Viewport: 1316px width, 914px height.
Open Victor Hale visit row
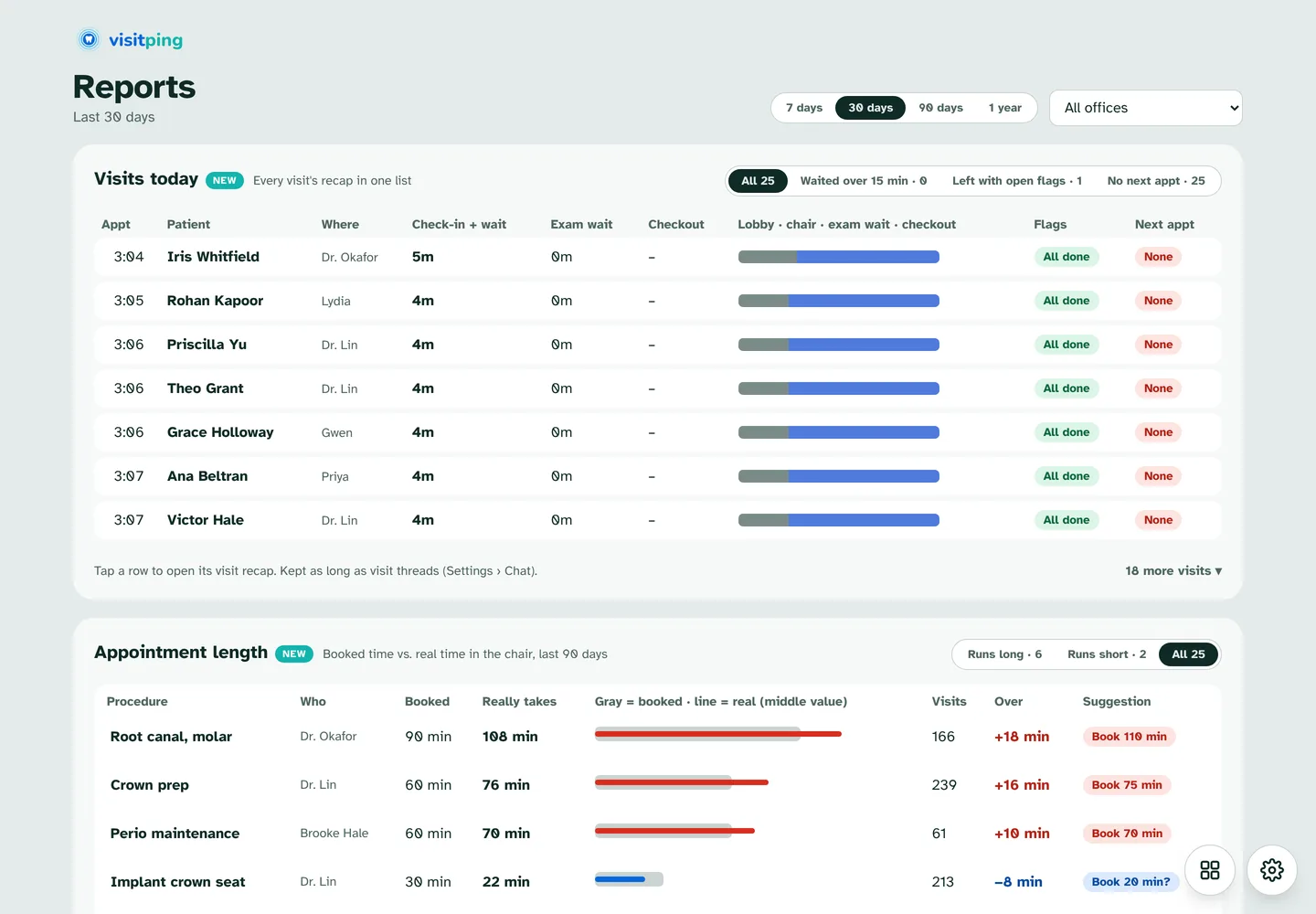pyautogui.click(x=657, y=520)
